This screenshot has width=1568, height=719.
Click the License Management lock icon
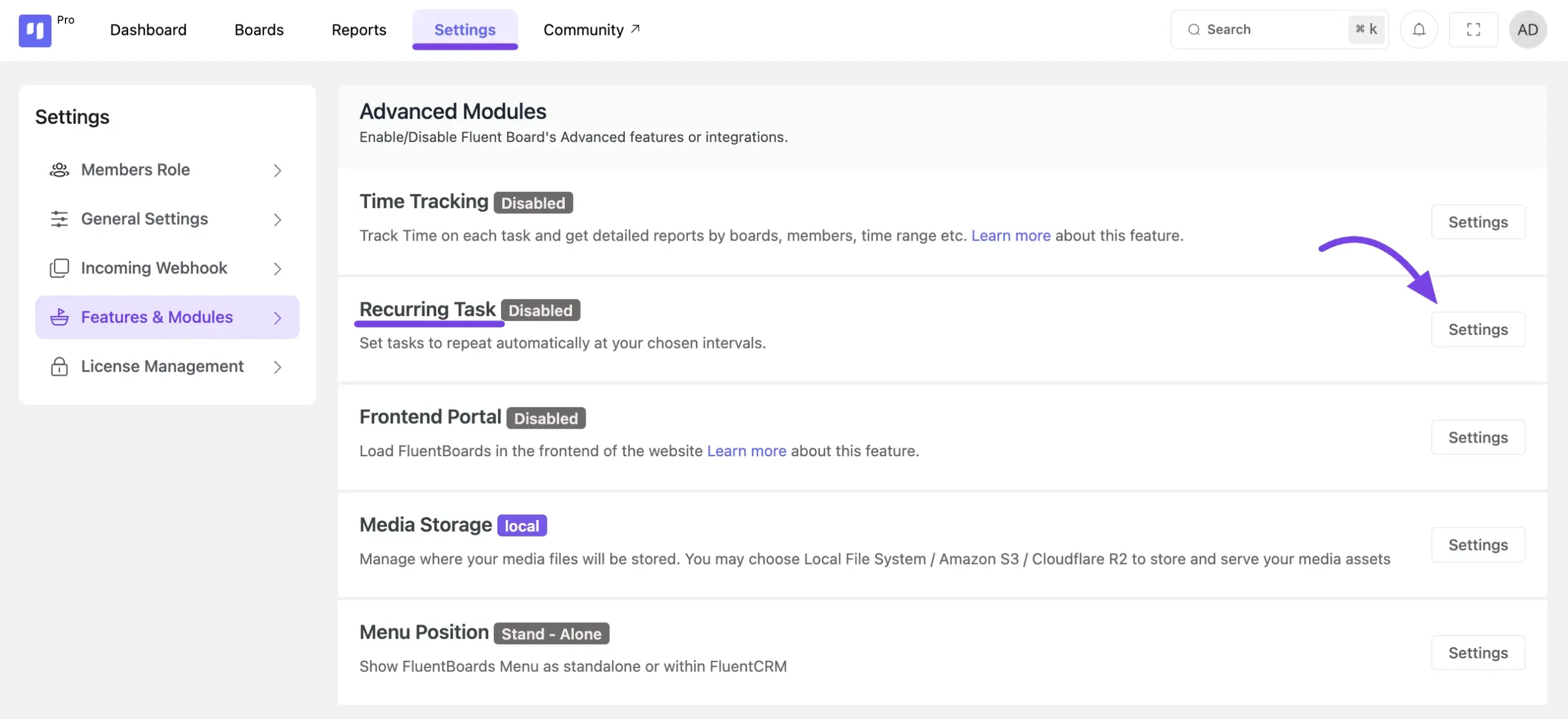pos(59,366)
